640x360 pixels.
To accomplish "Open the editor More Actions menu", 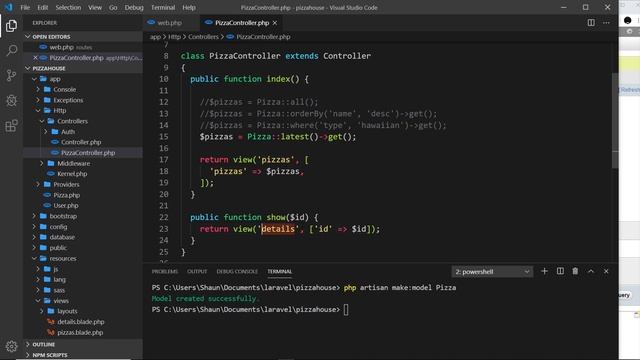I will point(606,23).
